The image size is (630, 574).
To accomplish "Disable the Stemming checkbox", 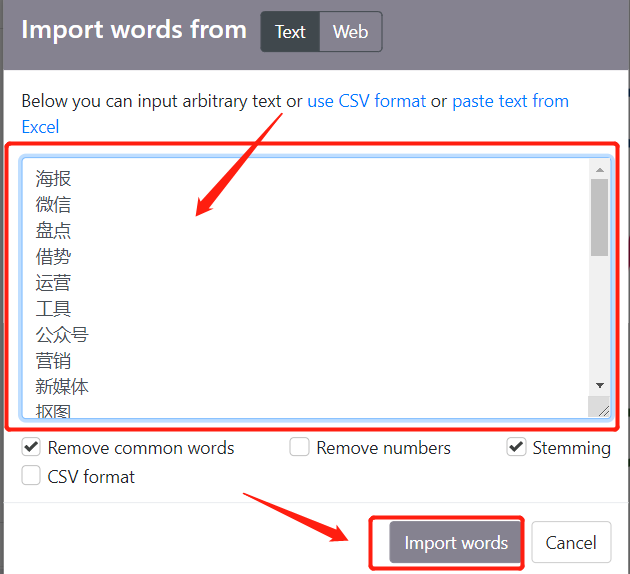I will (x=516, y=447).
